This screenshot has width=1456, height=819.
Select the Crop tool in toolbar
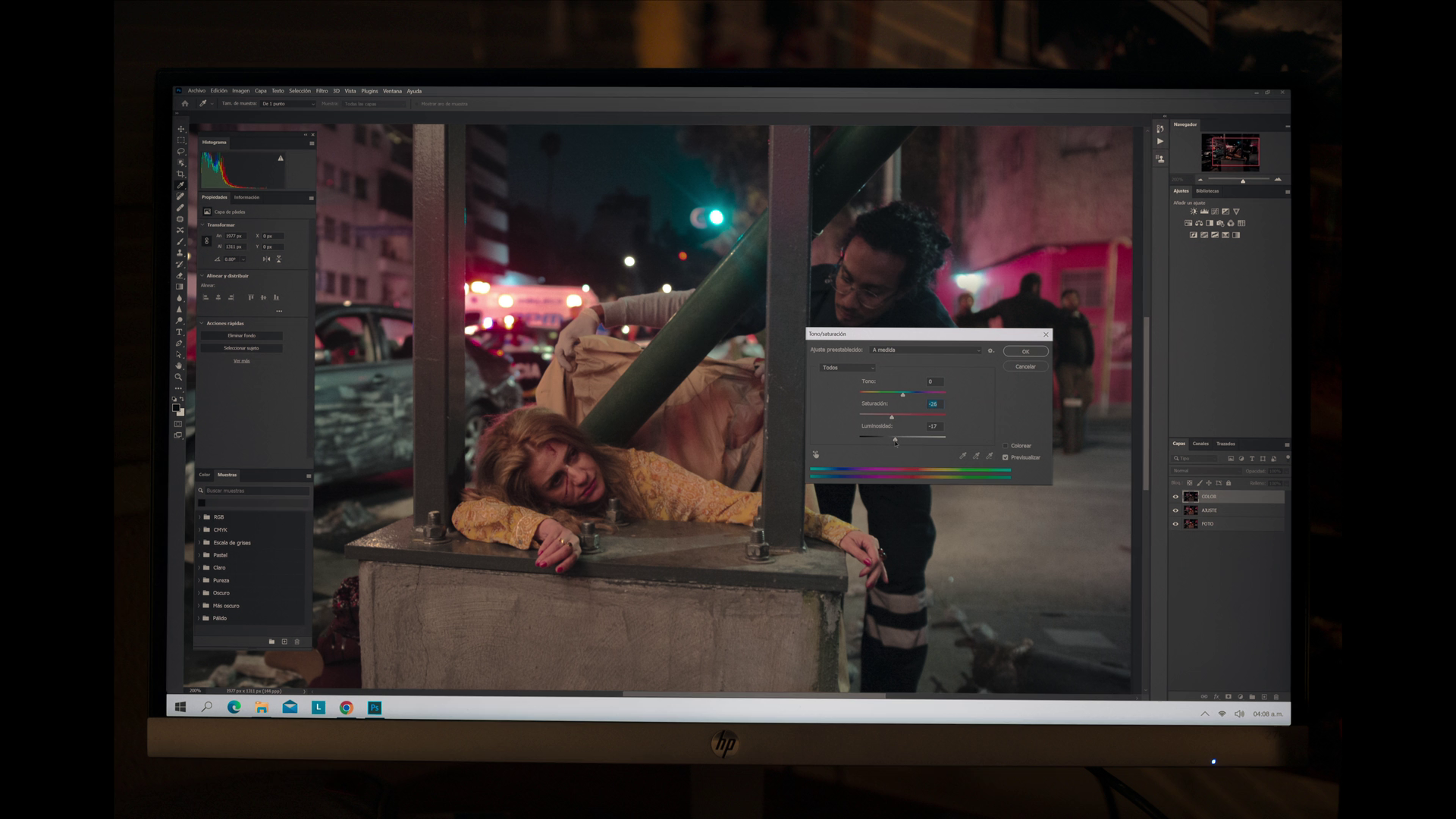coord(180,174)
